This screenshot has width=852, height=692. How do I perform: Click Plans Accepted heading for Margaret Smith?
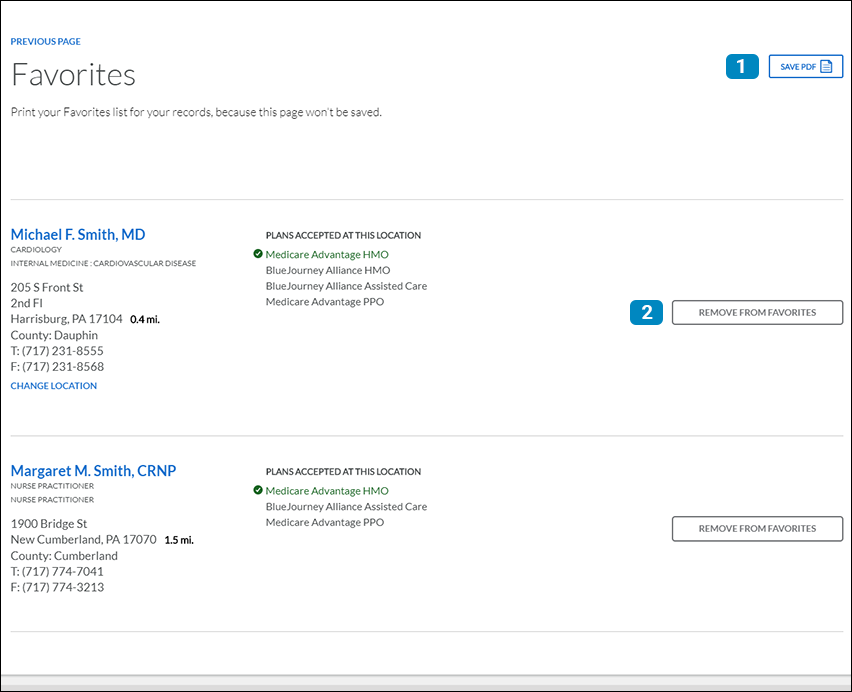click(343, 471)
